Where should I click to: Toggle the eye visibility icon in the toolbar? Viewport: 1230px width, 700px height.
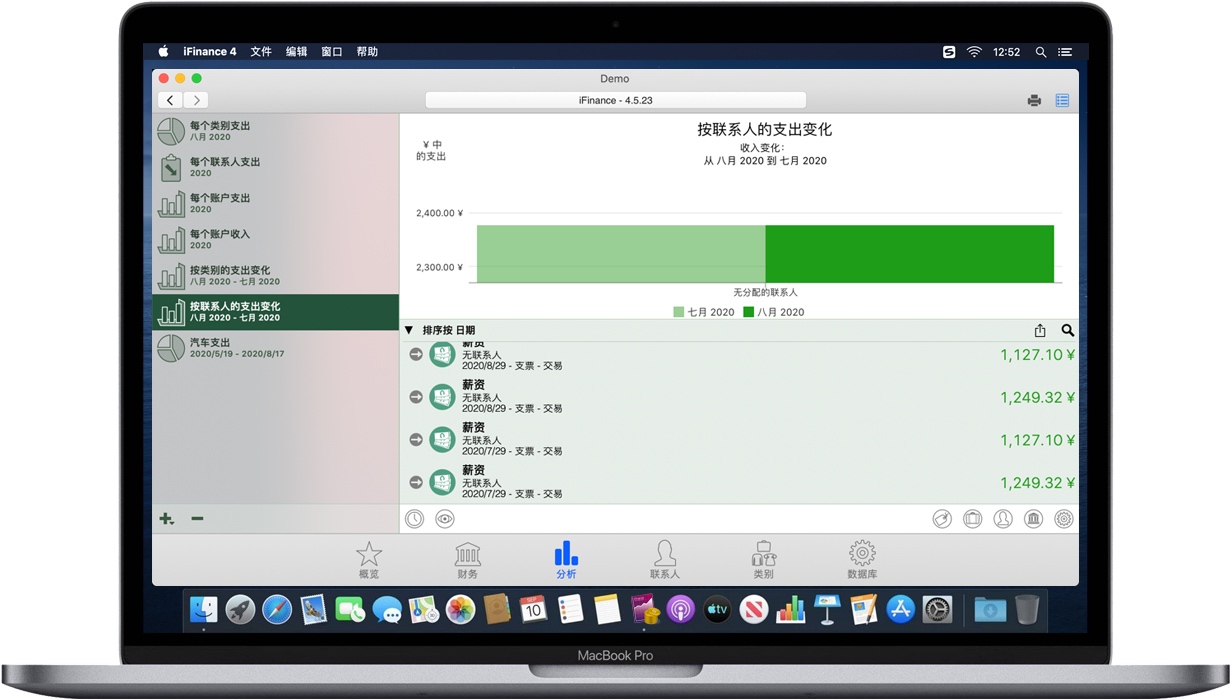click(x=444, y=519)
